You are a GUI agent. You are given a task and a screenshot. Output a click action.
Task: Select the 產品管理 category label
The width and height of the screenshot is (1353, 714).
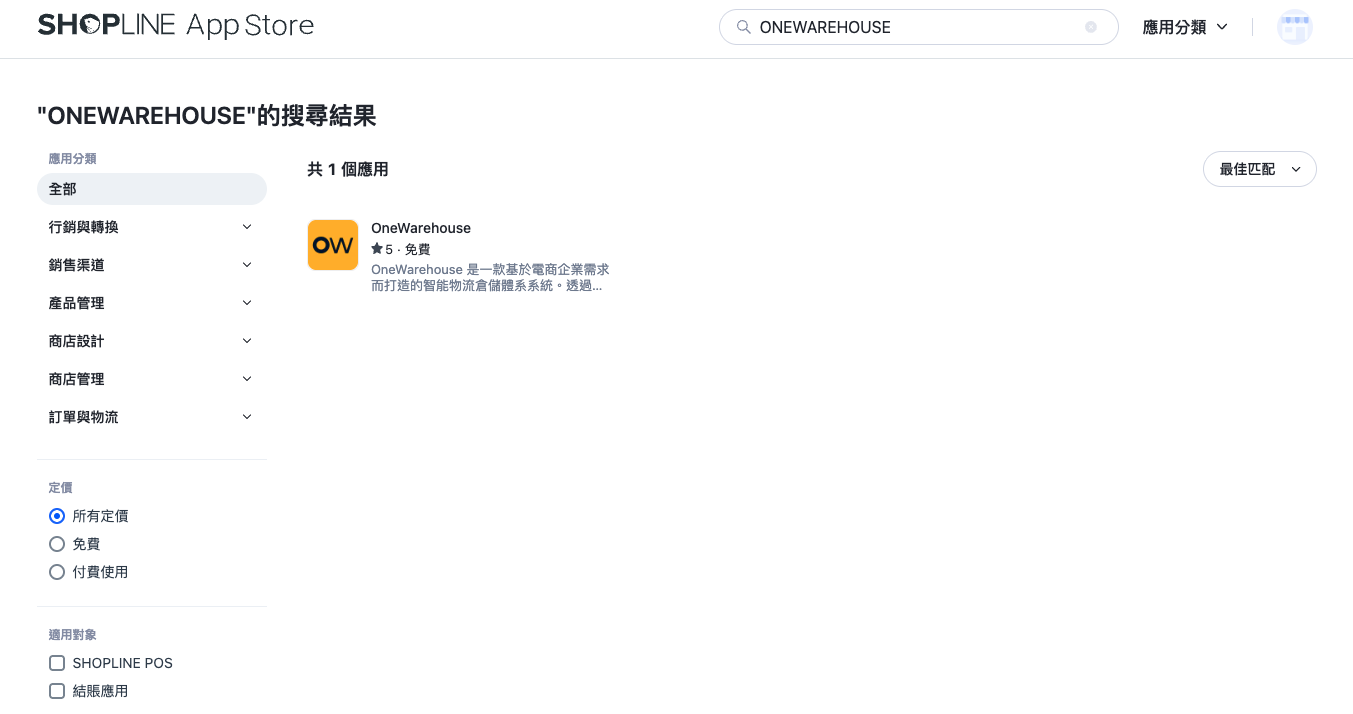pyautogui.click(x=77, y=303)
